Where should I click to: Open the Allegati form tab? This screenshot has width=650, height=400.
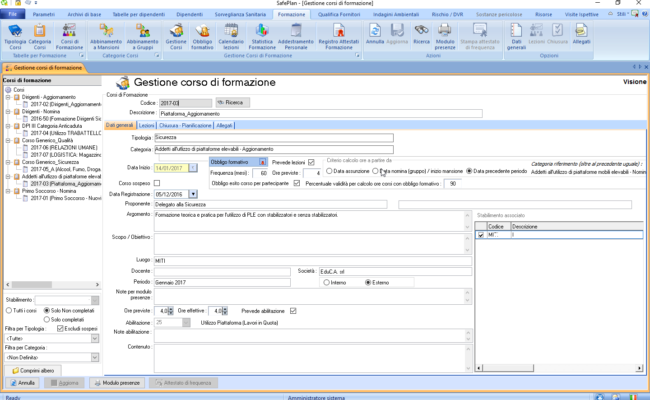click(224, 125)
